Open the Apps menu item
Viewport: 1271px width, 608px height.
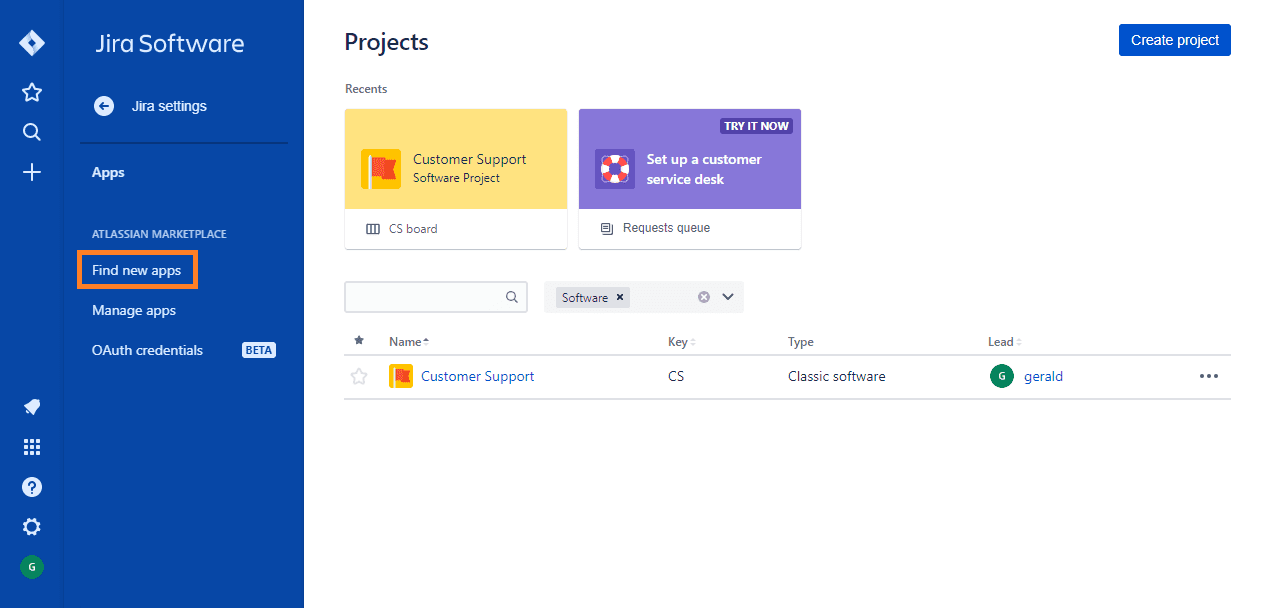click(108, 172)
